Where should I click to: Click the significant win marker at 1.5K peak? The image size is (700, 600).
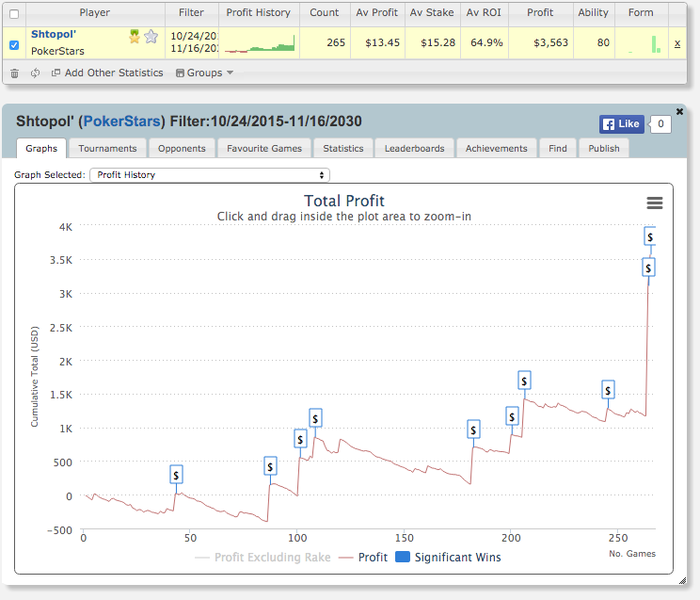524,380
